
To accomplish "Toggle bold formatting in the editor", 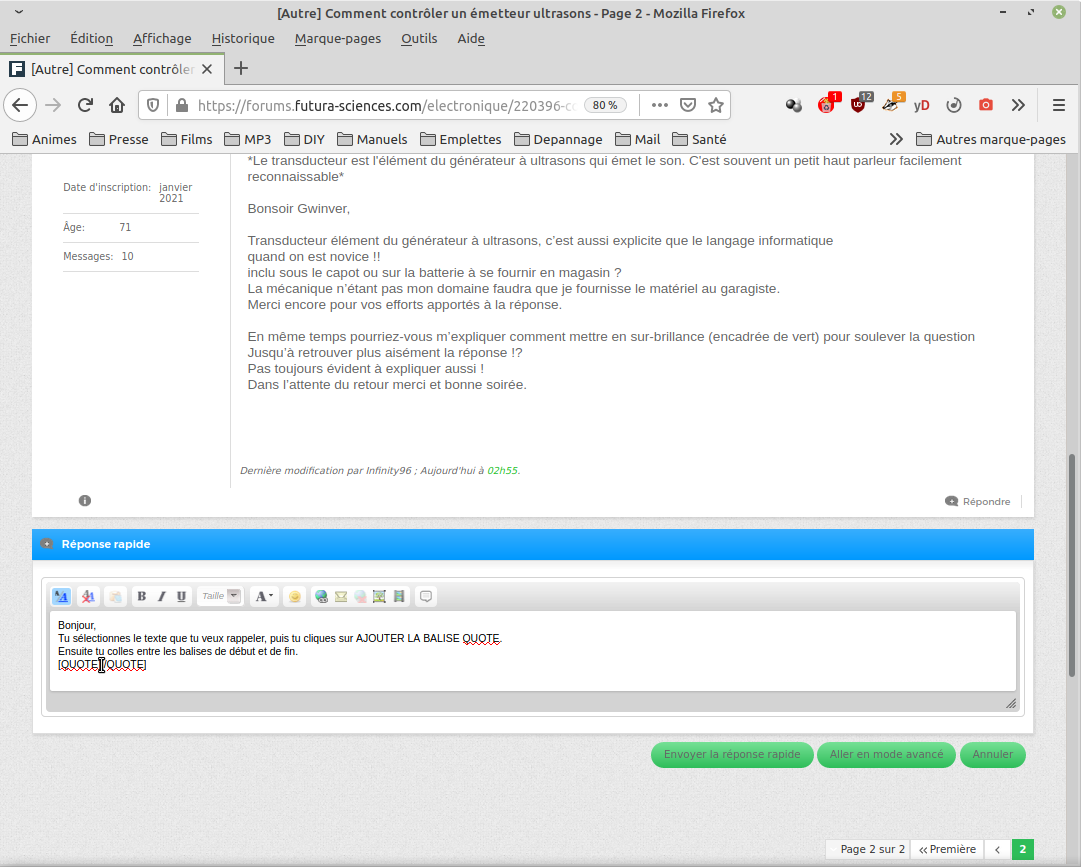I will (x=141, y=596).
